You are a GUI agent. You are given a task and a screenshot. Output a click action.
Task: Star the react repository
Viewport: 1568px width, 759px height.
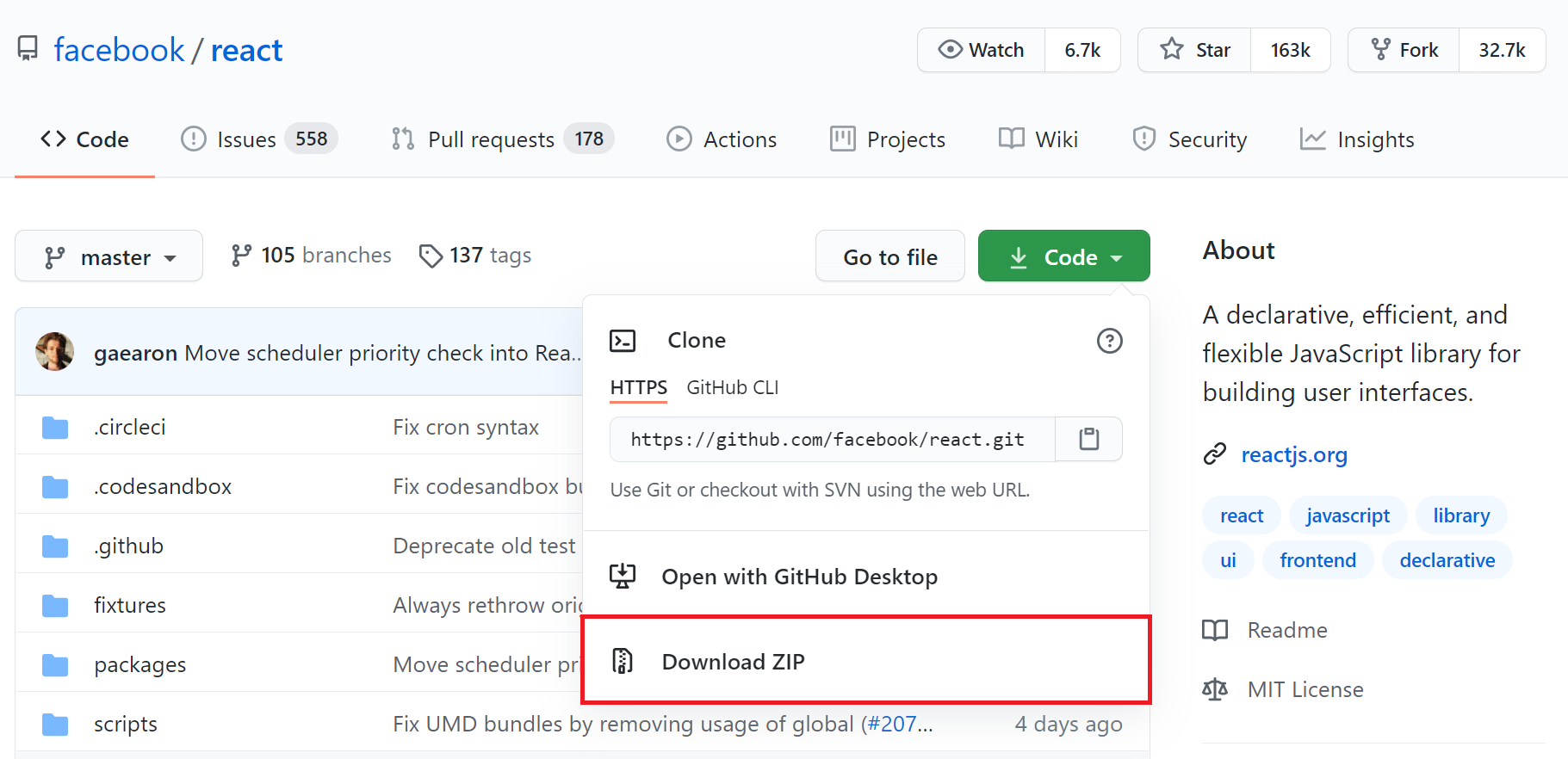(x=1194, y=50)
